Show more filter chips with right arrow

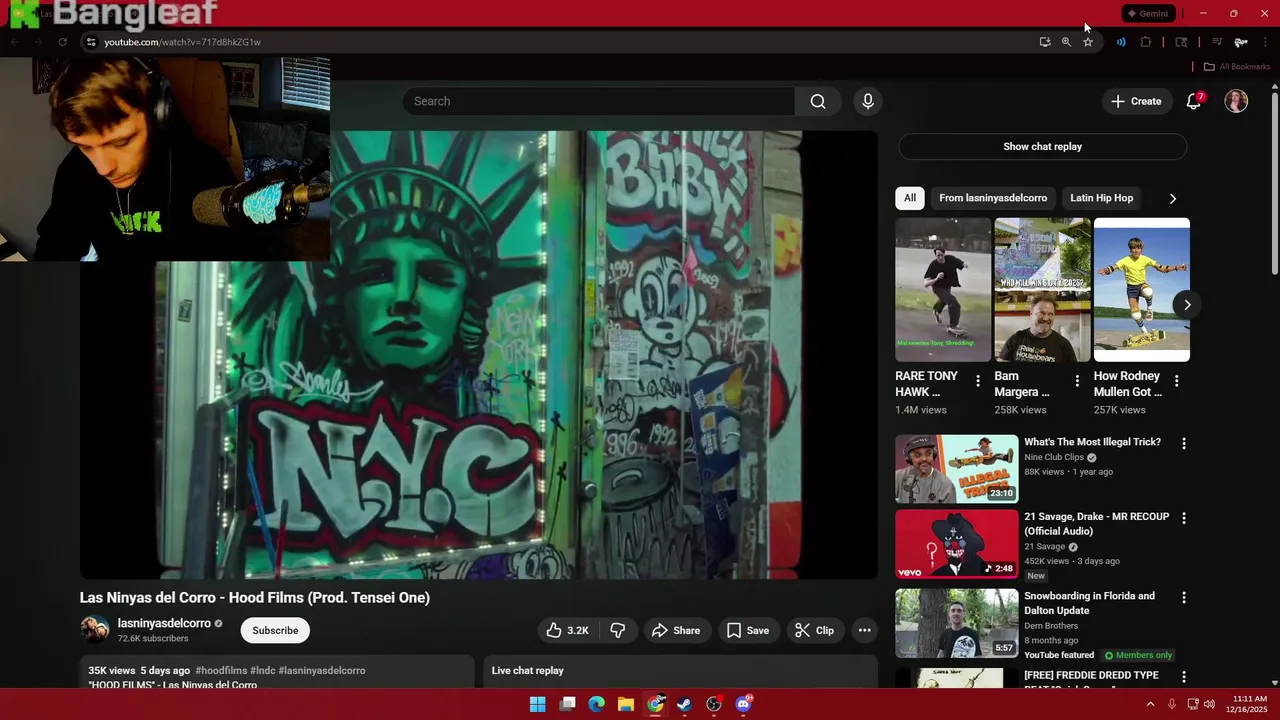(x=1173, y=198)
